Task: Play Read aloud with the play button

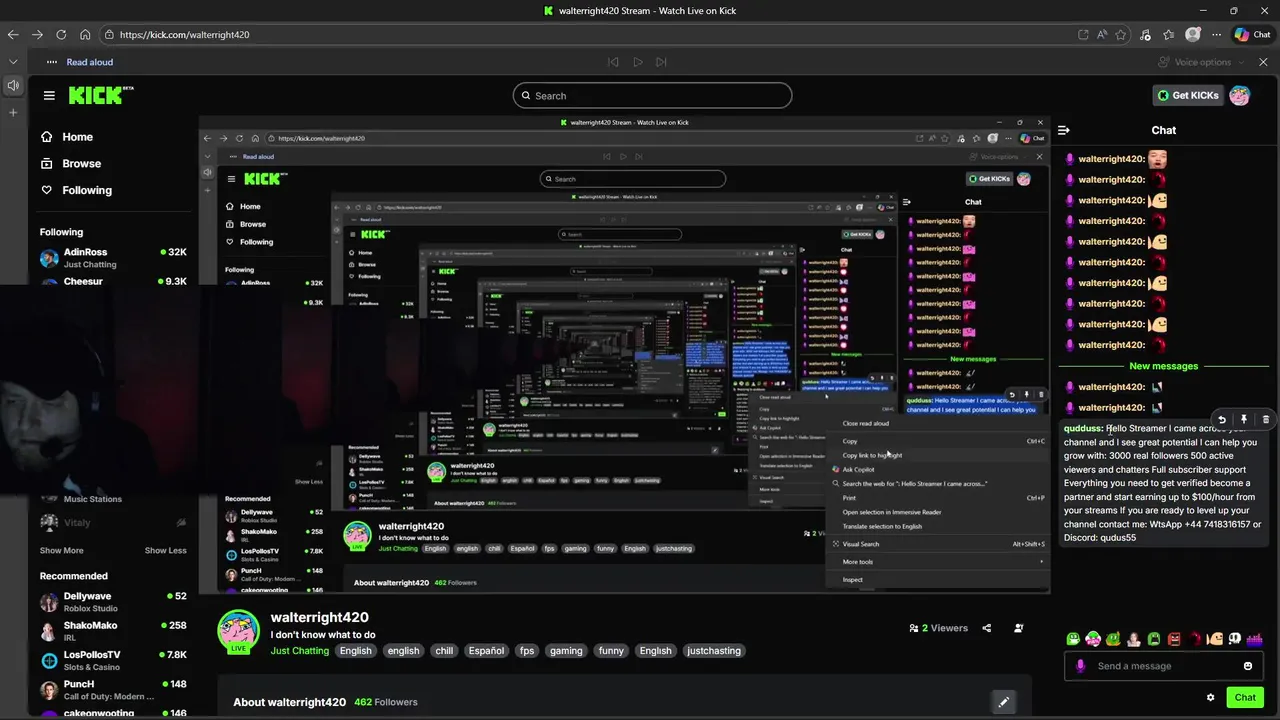Action: [x=638, y=62]
